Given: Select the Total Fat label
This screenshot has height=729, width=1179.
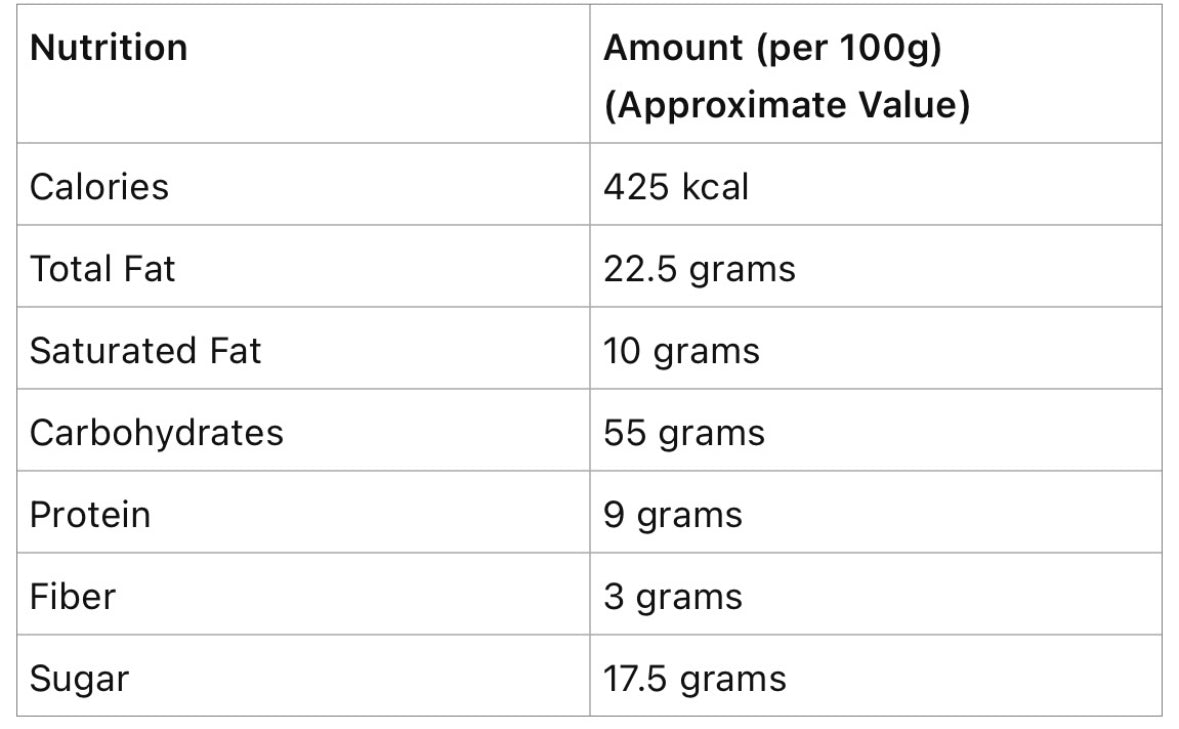Looking at the screenshot, I should tap(102, 269).
